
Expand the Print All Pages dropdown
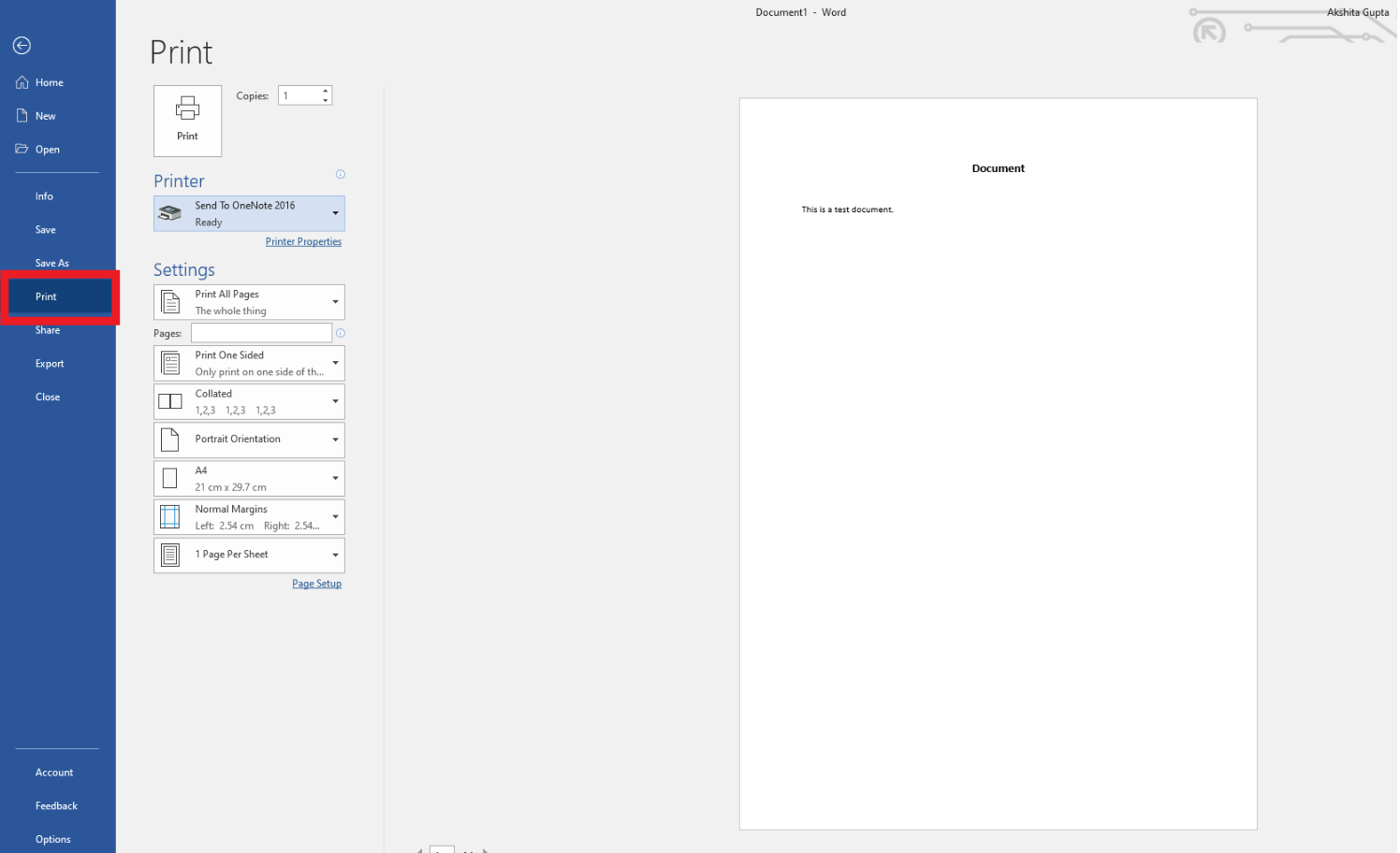334,301
